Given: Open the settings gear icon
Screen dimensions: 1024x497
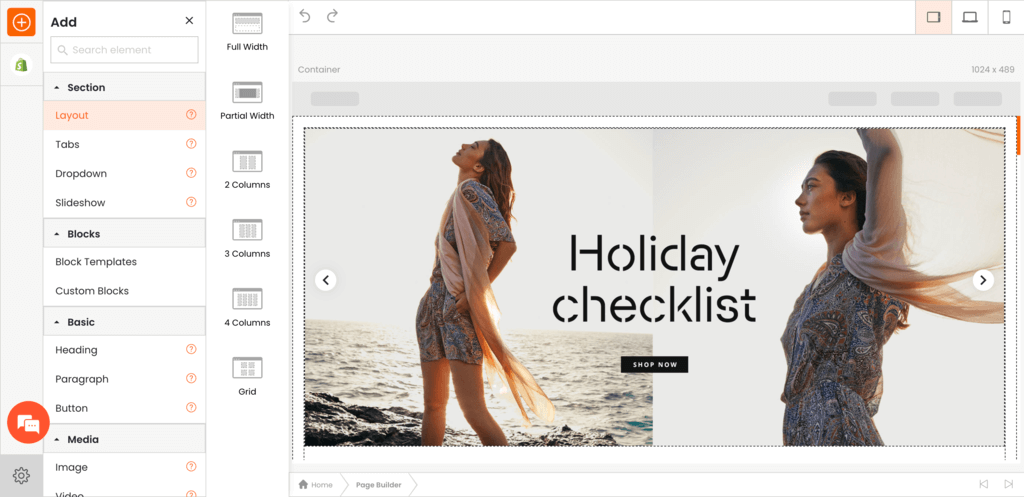Looking at the screenshot, I should tap(21, 475).
